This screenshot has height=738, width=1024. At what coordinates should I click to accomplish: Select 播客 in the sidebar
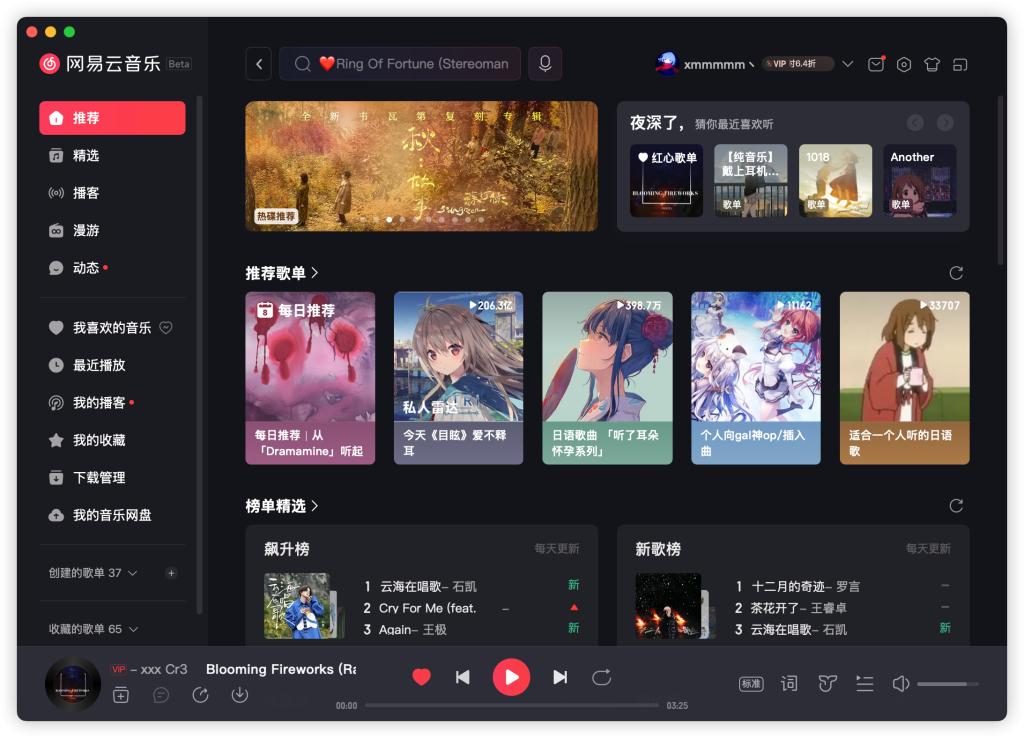(86, 193)
